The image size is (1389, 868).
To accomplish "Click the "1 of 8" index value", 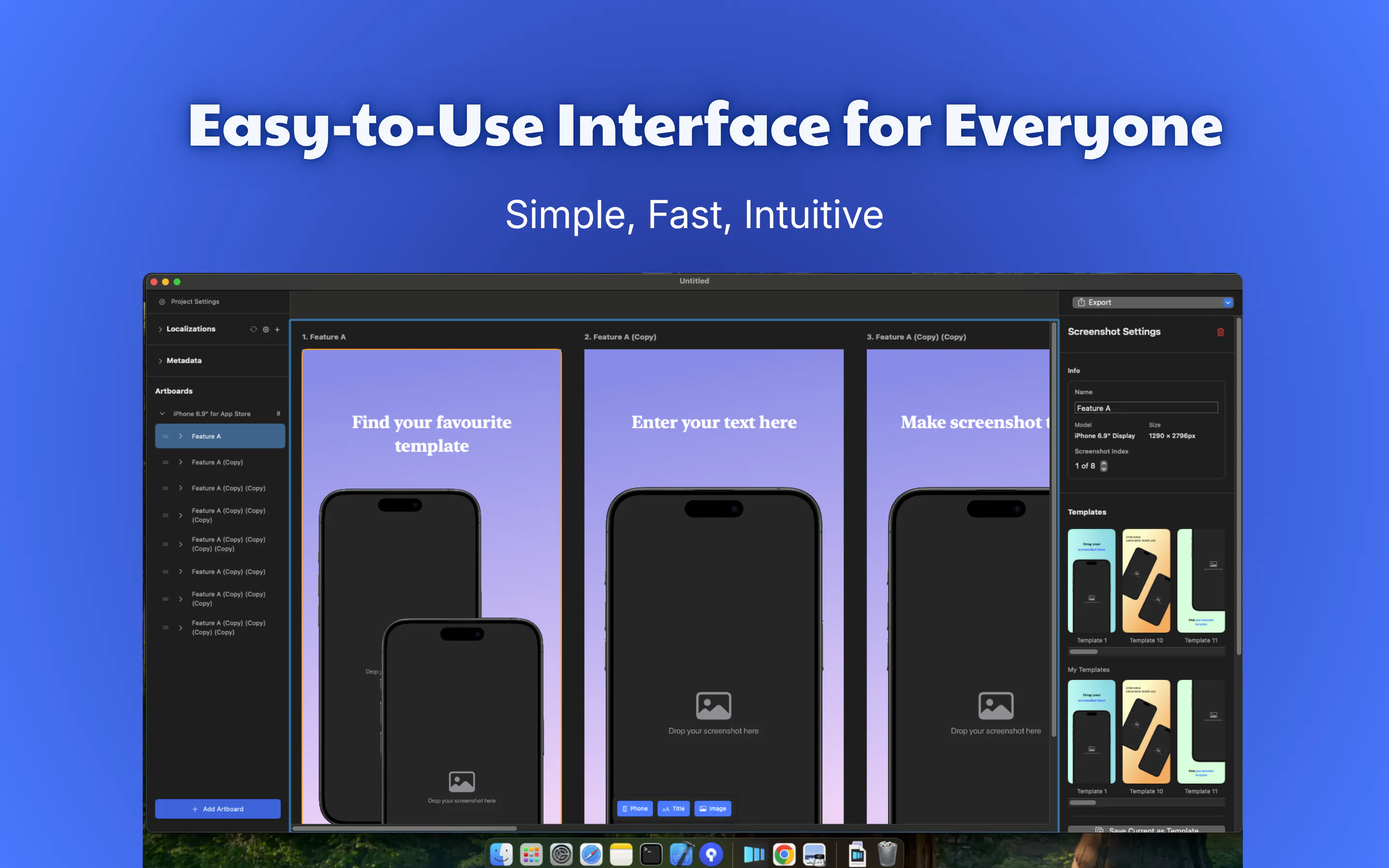I will coord(1085,466).
